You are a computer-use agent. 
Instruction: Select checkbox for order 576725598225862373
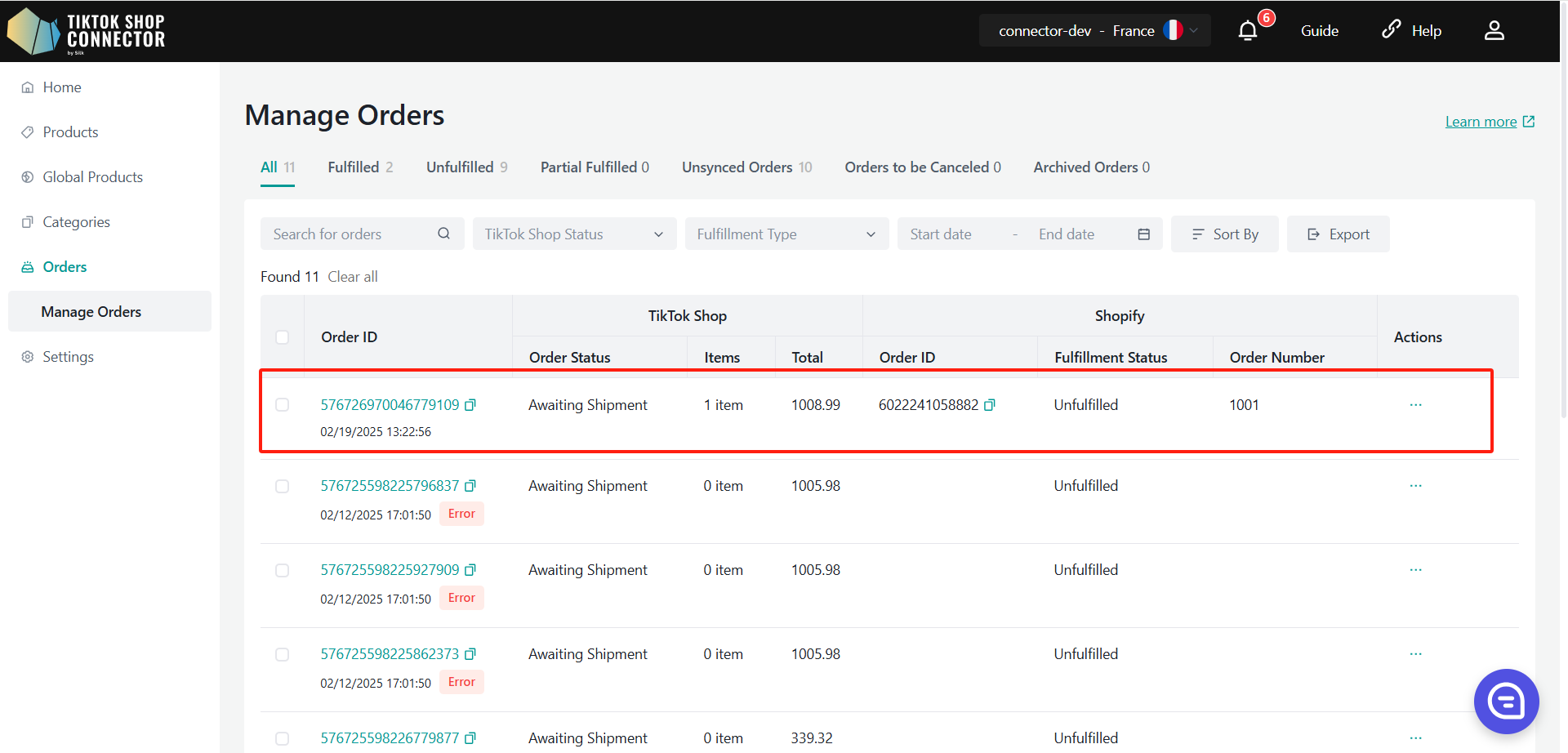(x=283, y=655)
